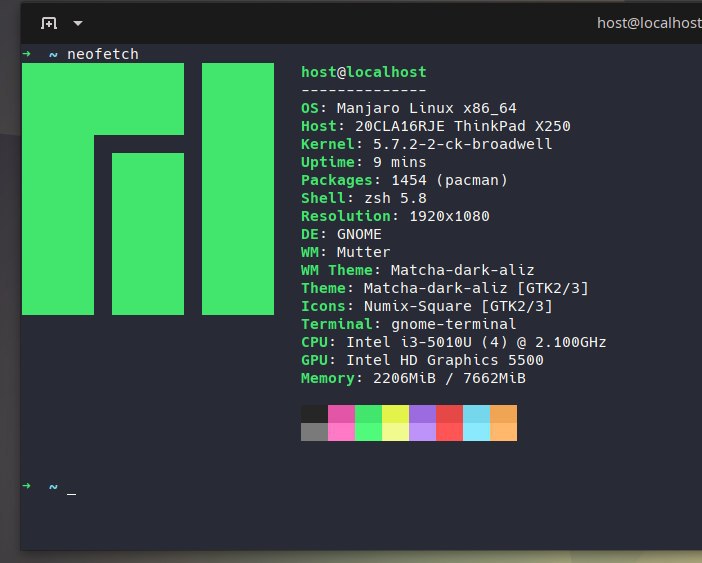
Task: Select the OS line Manjaro Linux x86_64
Action: tap(409, 108)
